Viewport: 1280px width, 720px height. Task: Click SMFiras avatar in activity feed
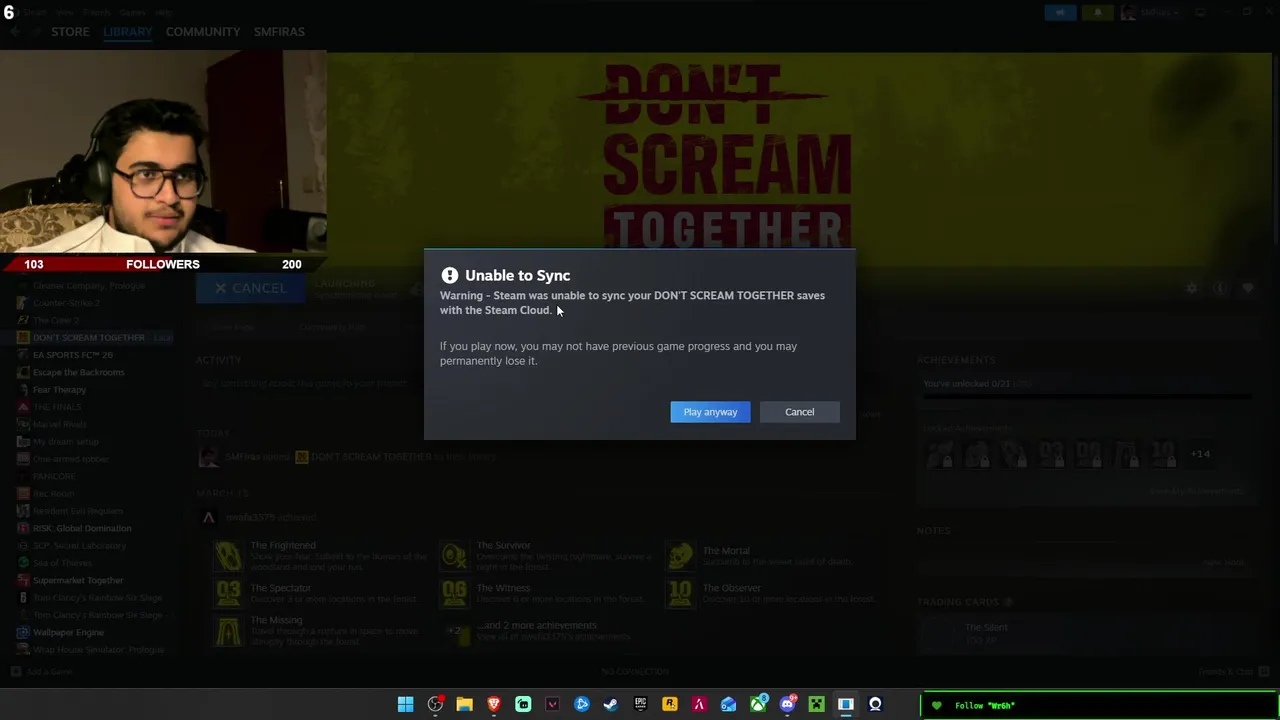tap(208, 457)
